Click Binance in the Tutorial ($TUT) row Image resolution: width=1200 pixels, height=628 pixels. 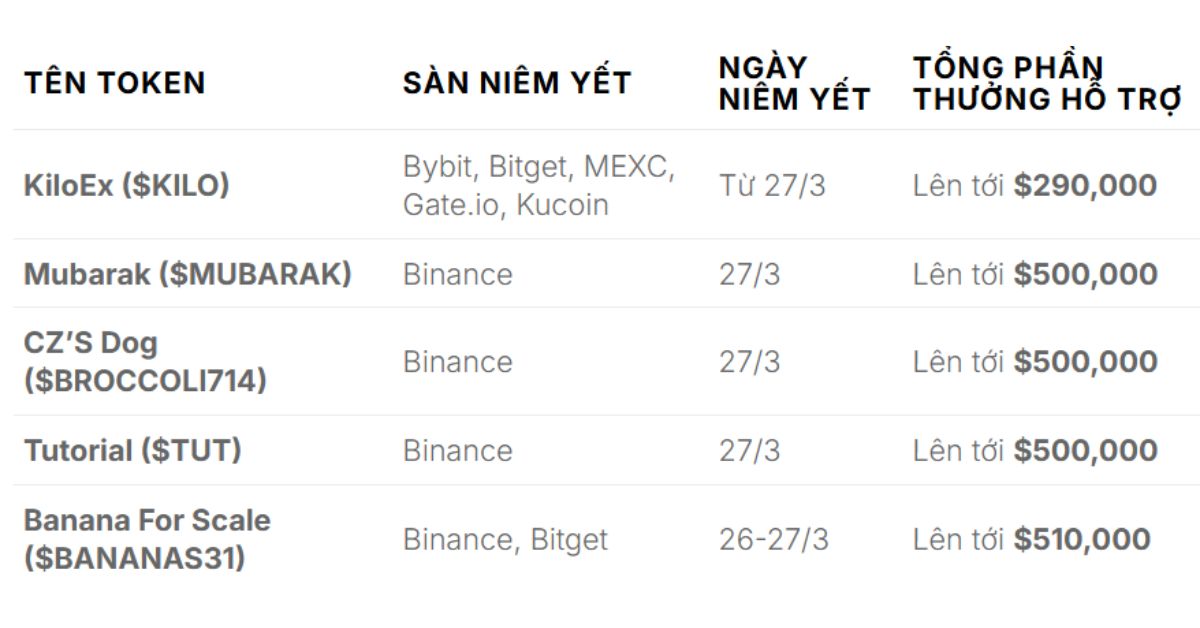tap(457, 450)
